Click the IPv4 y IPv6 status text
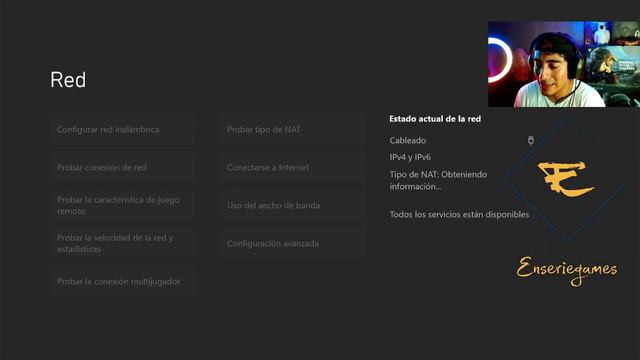The height and width of the screenshot is (360, 640). (410, 157)
